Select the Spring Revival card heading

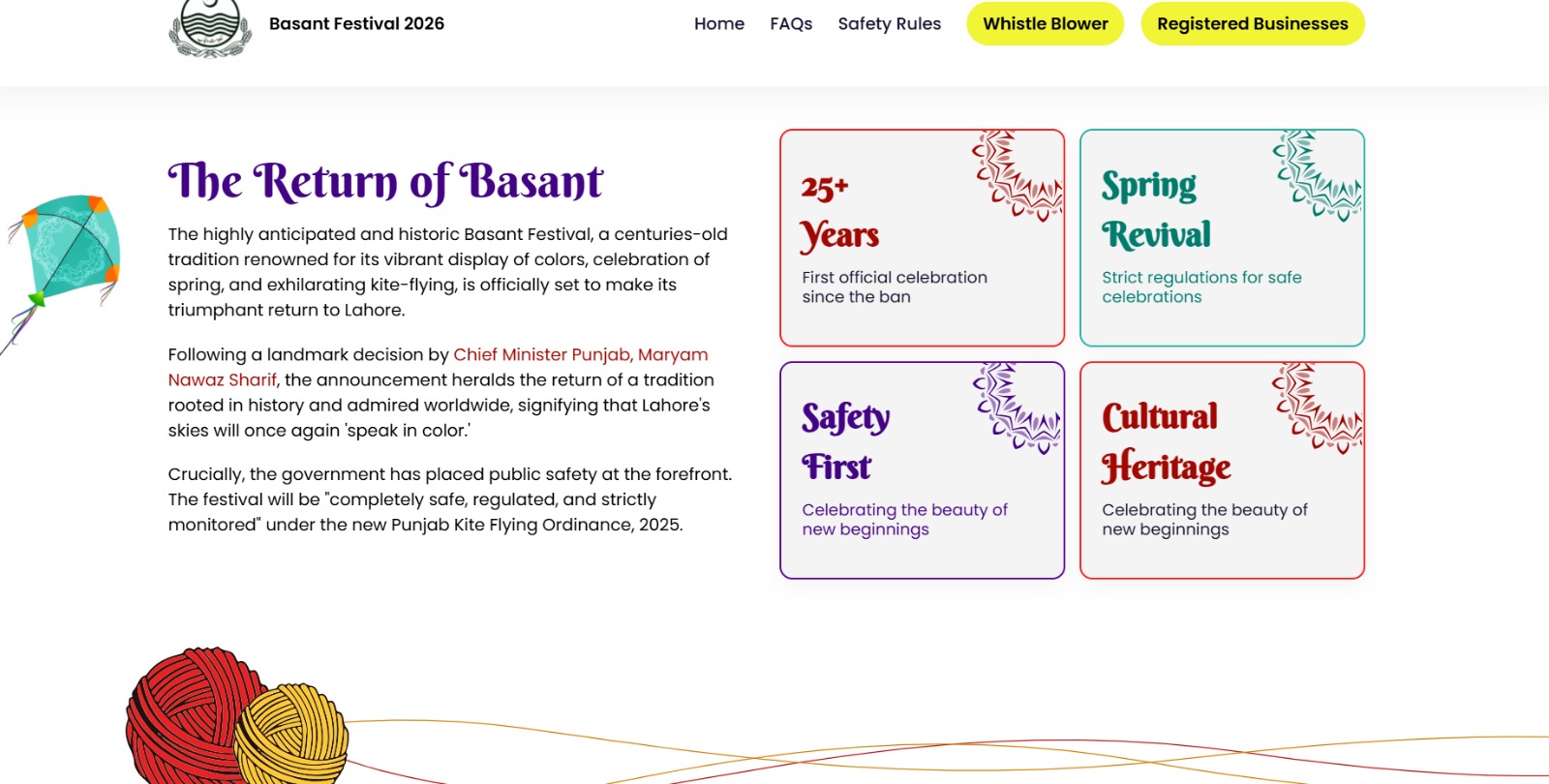pyautogui.click(x=1155, y=211)
